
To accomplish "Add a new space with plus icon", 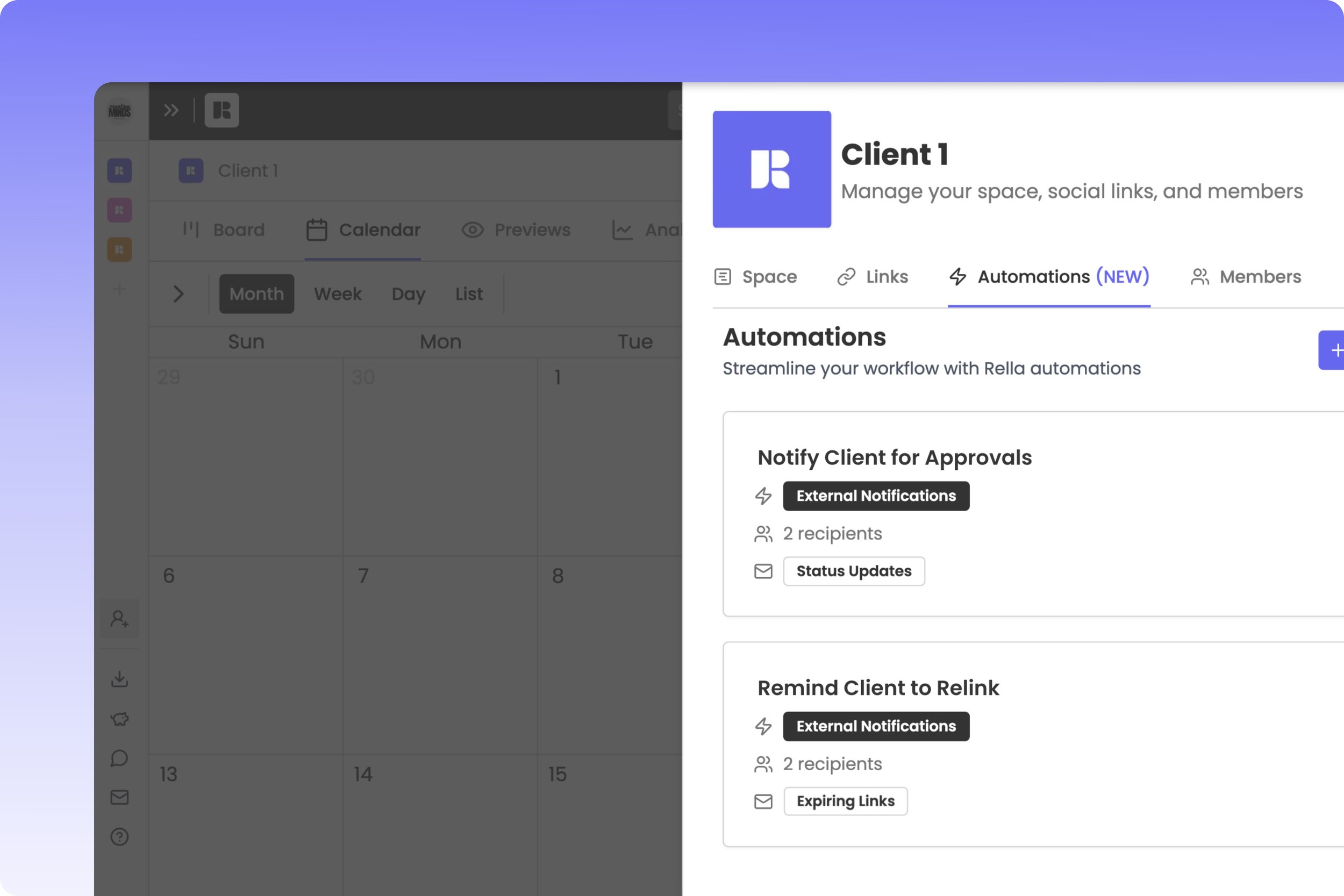I will [x=119, y=289].
